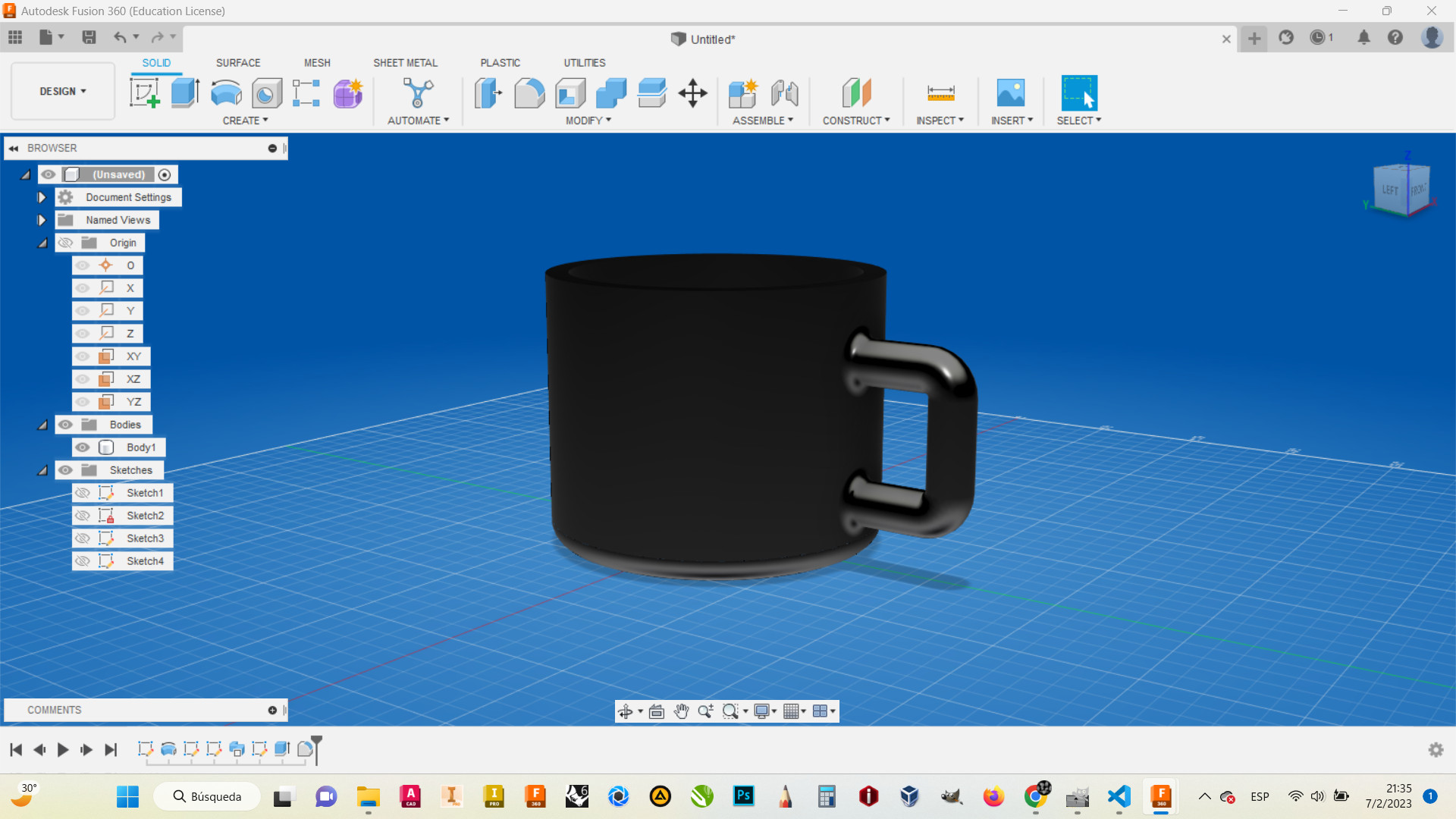This screenshot has height=819, width=1456.
Task: Open the CREATE dropdown menu
Action: tap(245, 121)
